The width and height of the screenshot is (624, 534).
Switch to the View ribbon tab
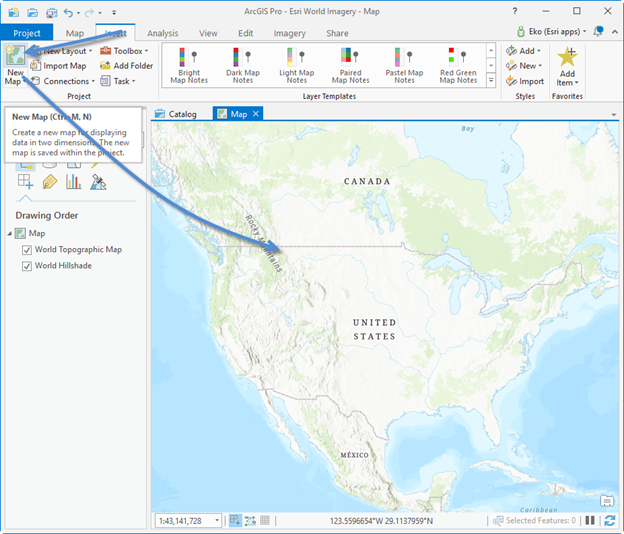[x=208, y=33]
